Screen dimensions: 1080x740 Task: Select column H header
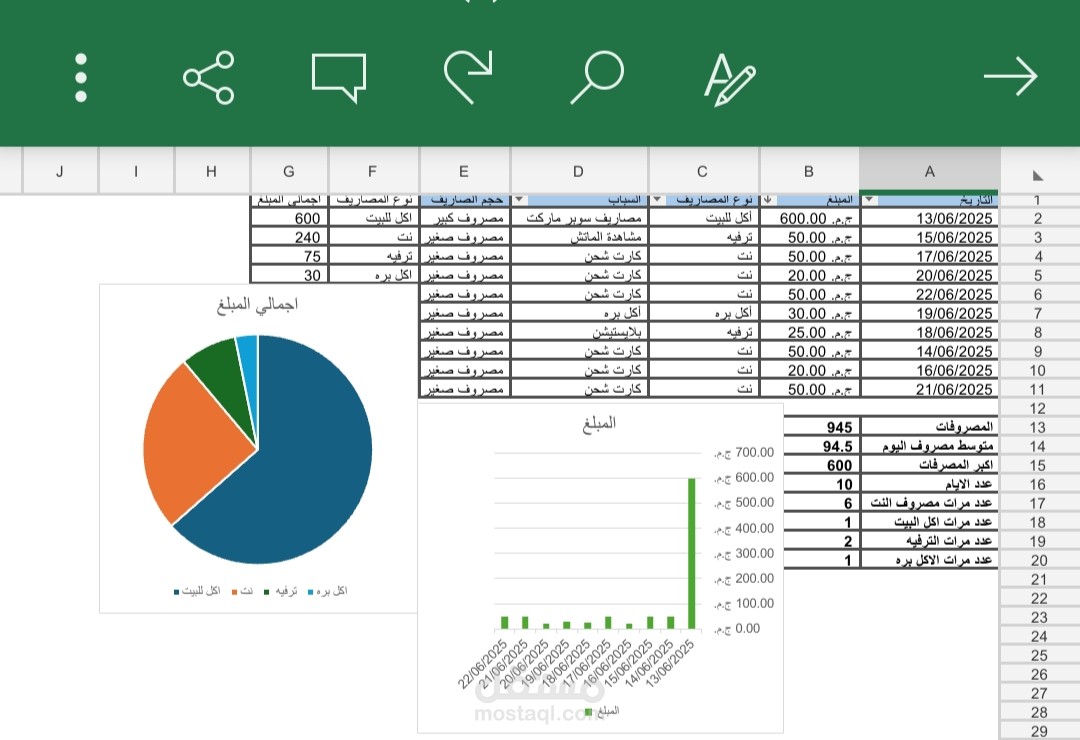point(211,171)
